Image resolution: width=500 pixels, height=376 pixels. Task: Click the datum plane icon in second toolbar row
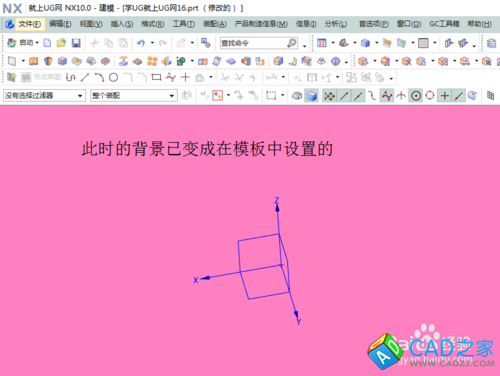[x=12, y=61]
